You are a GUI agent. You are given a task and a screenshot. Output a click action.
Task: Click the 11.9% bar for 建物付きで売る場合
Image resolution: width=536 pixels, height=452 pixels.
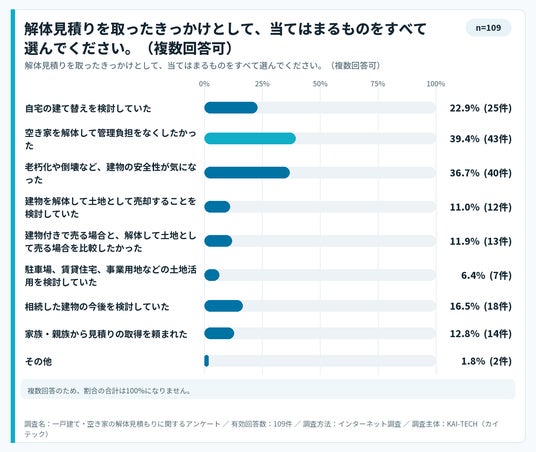pyautogui.click(x=218, y=241)
